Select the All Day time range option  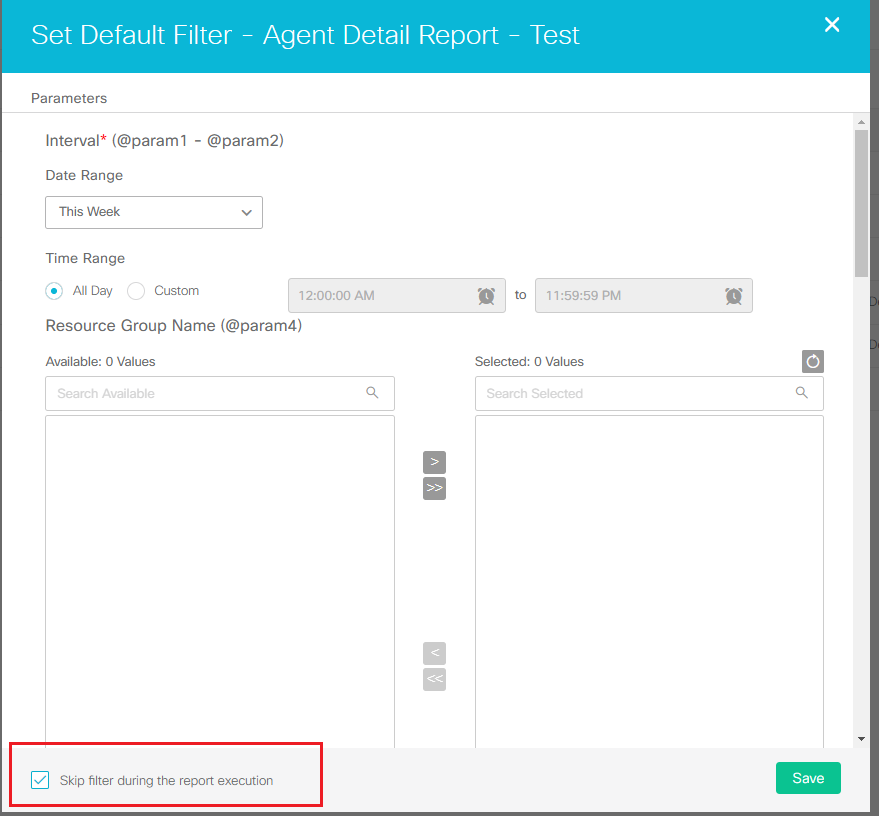click(x=54, y=290)
